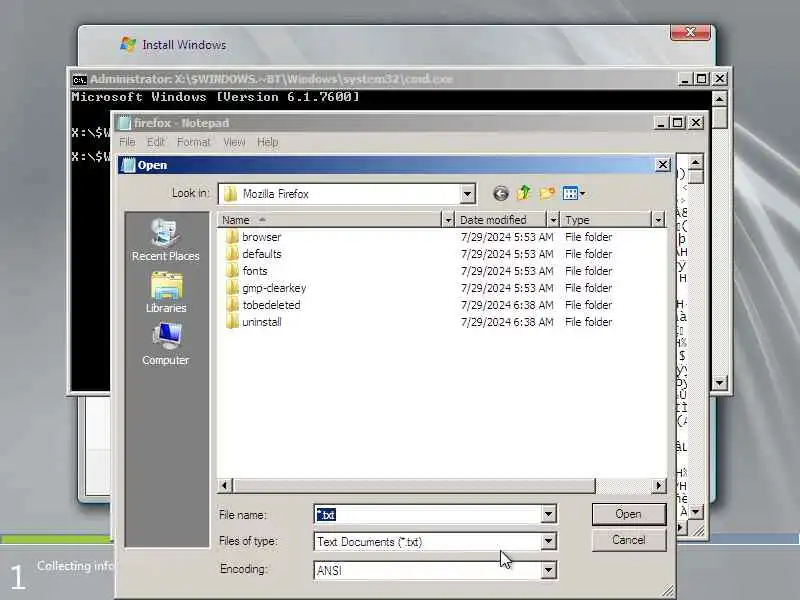Click the File folder type of uninstall
The image size is (800, 600).
click(588, 321)
